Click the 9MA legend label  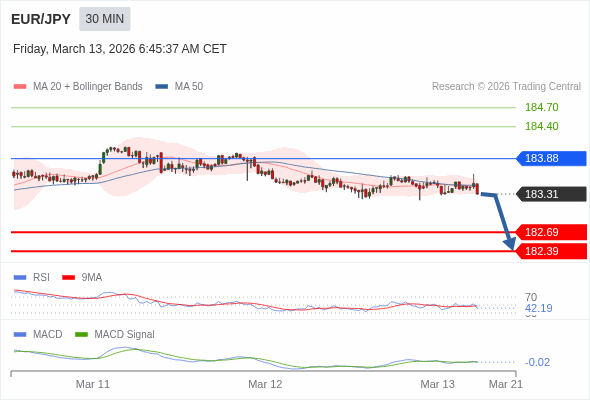coord(92,278)
